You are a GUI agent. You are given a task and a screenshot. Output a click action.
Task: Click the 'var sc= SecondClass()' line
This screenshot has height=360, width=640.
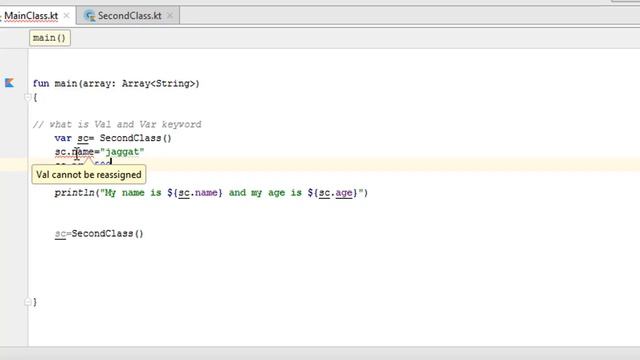click(113, 138)
